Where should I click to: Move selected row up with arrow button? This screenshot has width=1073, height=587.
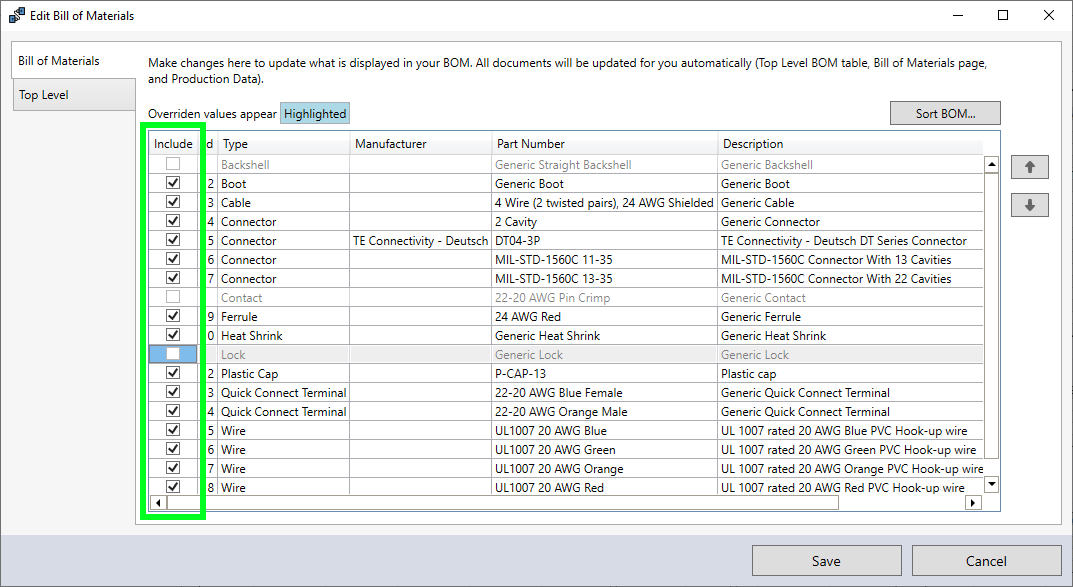tap(1029, 167)
